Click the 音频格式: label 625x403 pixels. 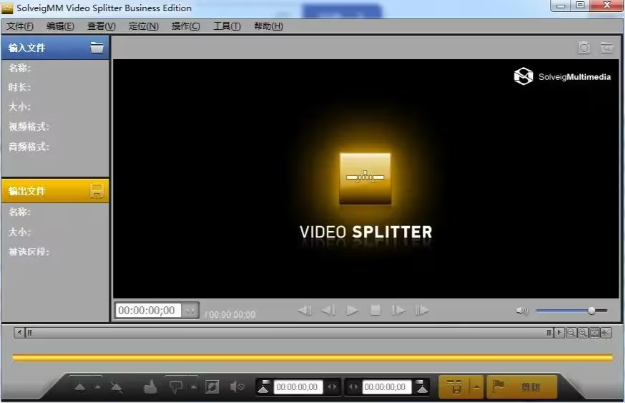[29, 147]
